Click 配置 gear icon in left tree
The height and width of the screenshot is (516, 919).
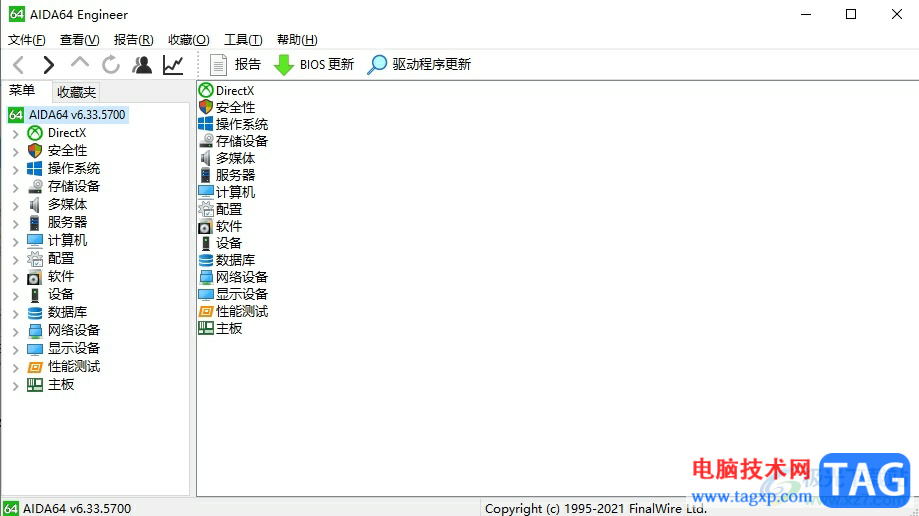pos(35,259)
